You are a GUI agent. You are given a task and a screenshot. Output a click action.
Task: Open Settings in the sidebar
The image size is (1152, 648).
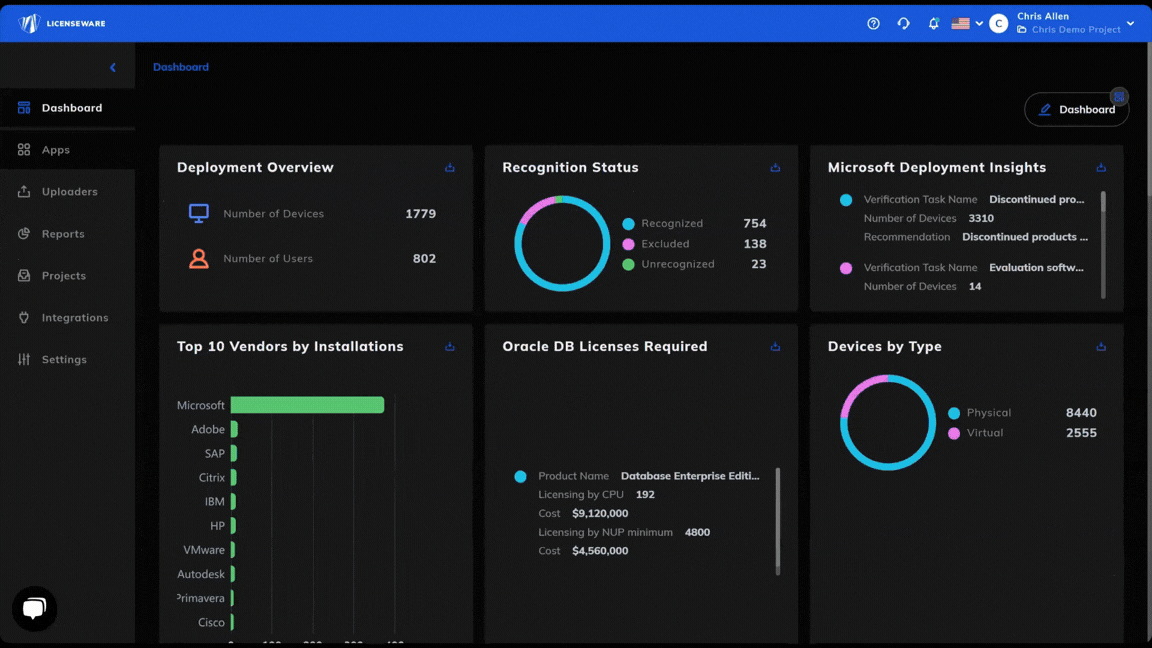point(68,359)
